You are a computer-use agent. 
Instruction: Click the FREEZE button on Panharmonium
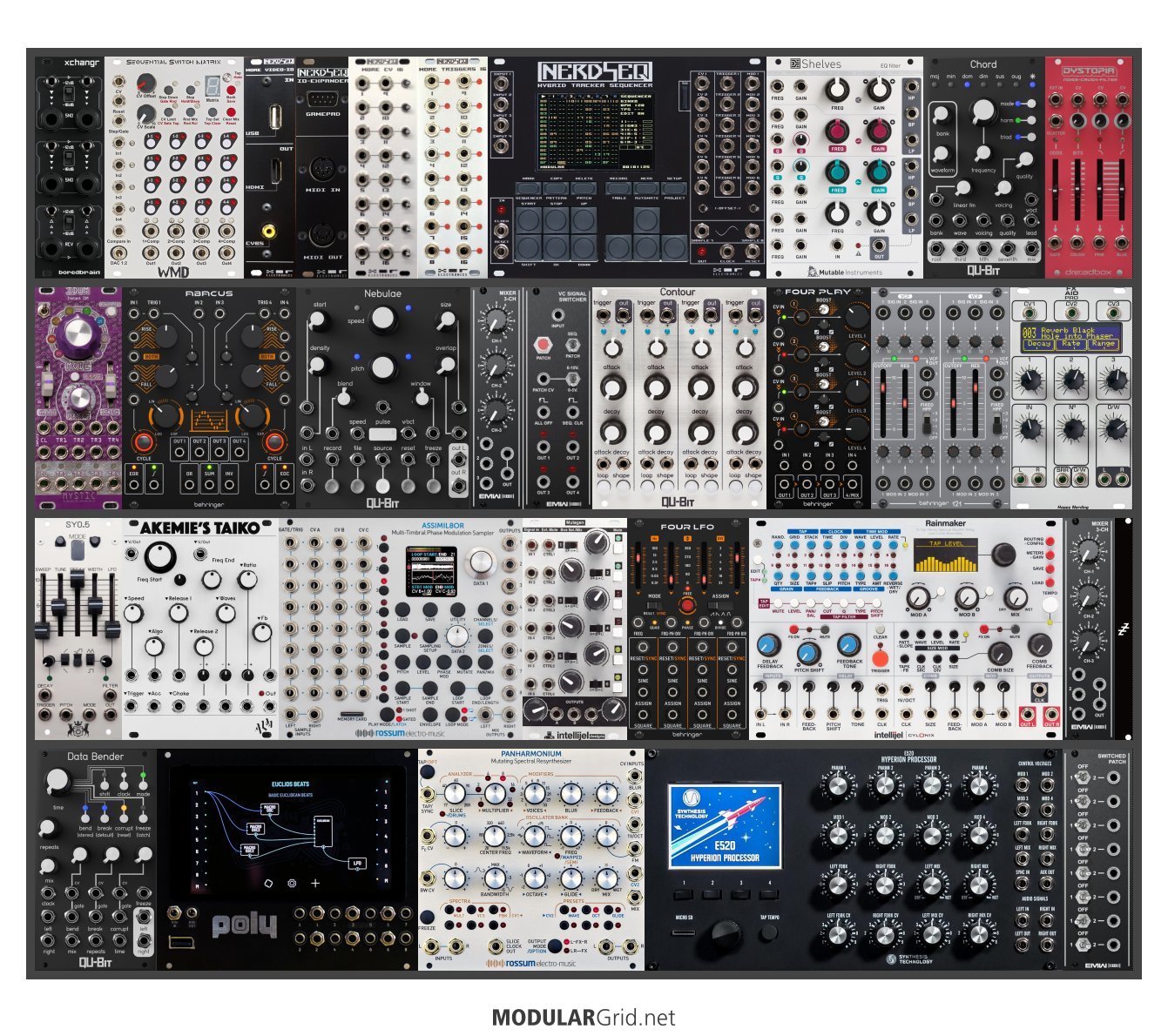click(x=428, y=917)
